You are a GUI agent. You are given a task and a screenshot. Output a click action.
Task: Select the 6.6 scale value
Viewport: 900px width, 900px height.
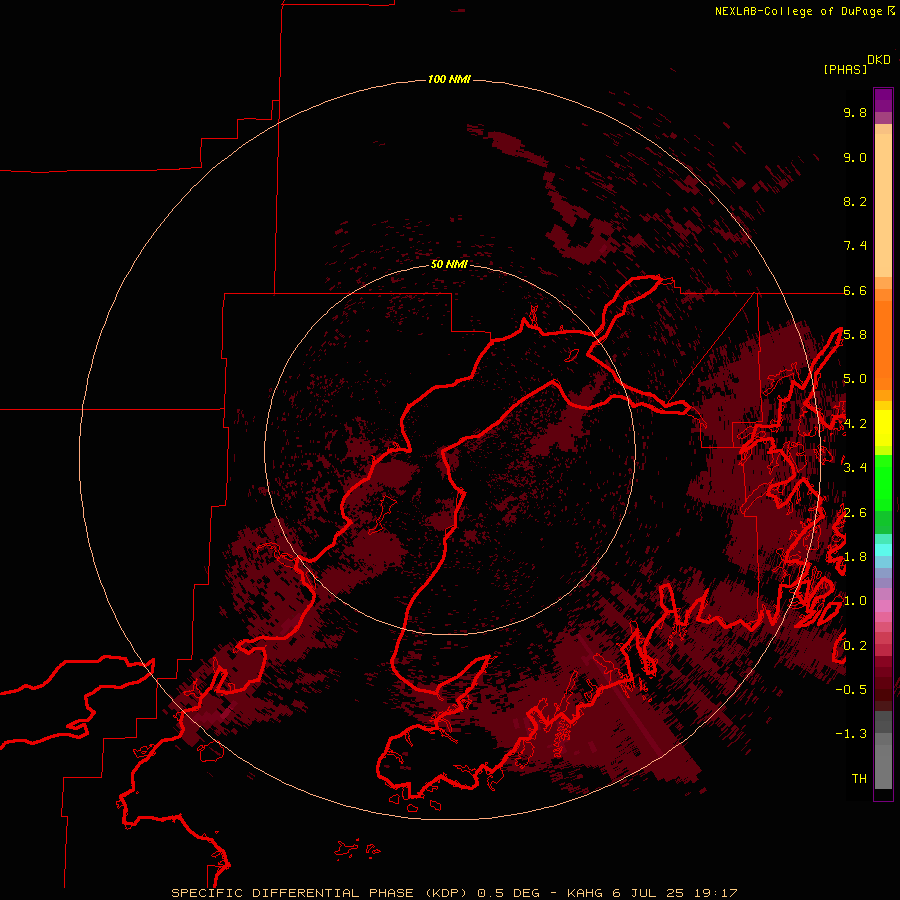[x=855, y=290]
